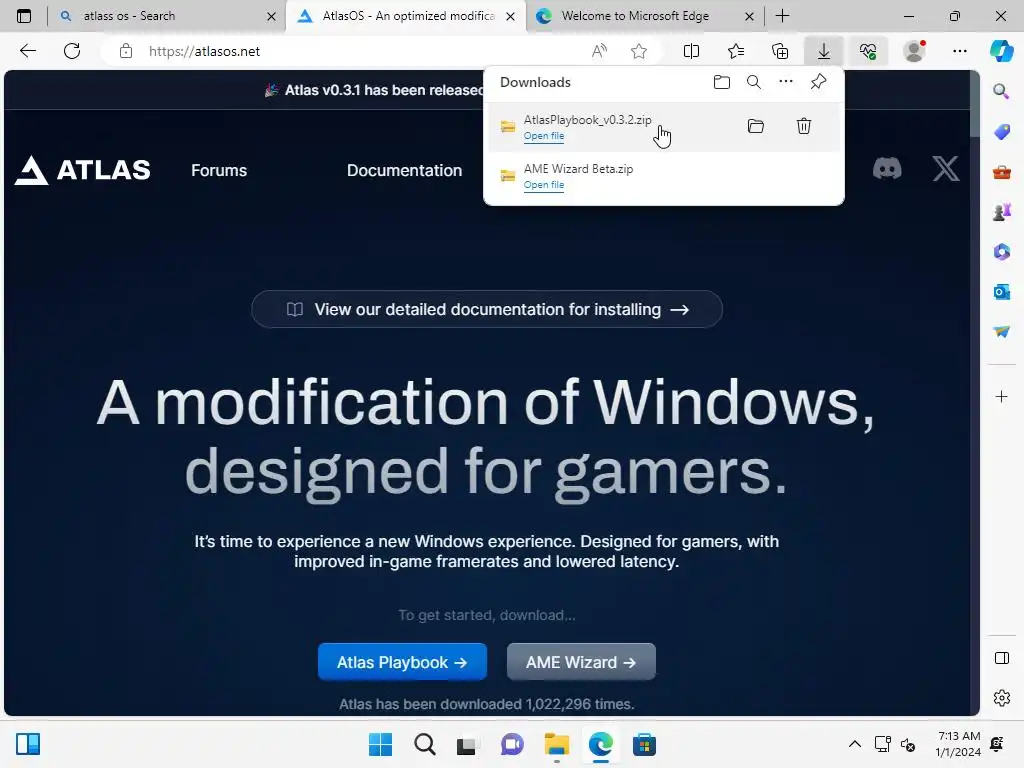Open split screen view
This screenshot has width=1024, height=768.
691,51
